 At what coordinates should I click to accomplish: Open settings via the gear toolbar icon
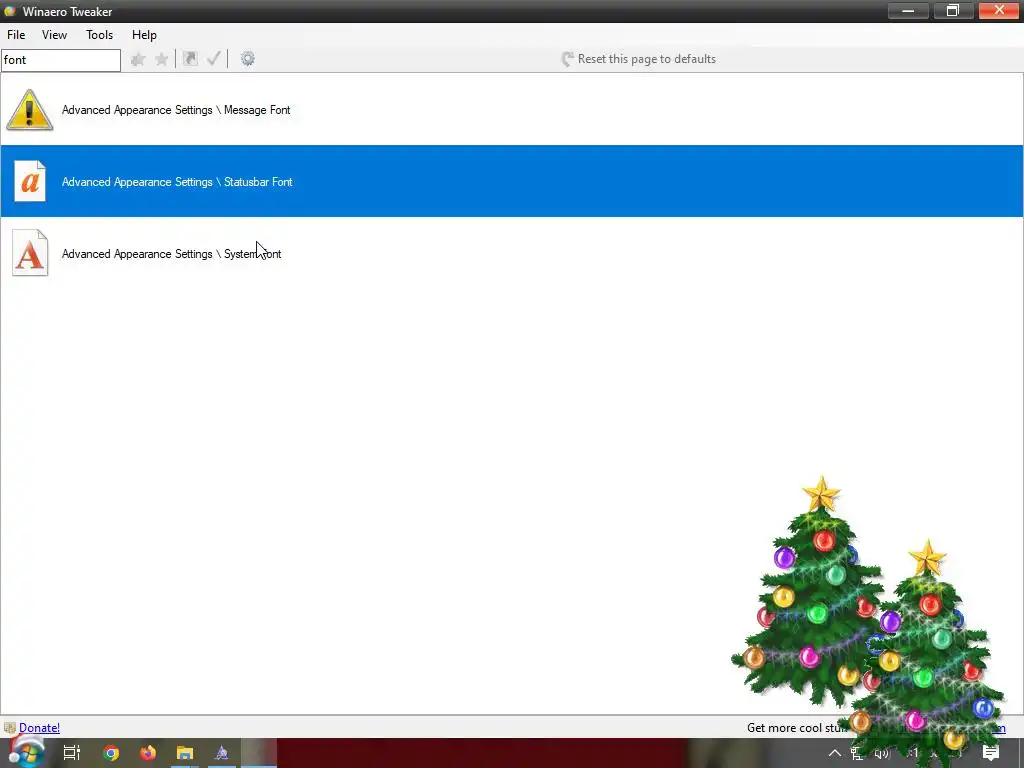click(248, 59)
